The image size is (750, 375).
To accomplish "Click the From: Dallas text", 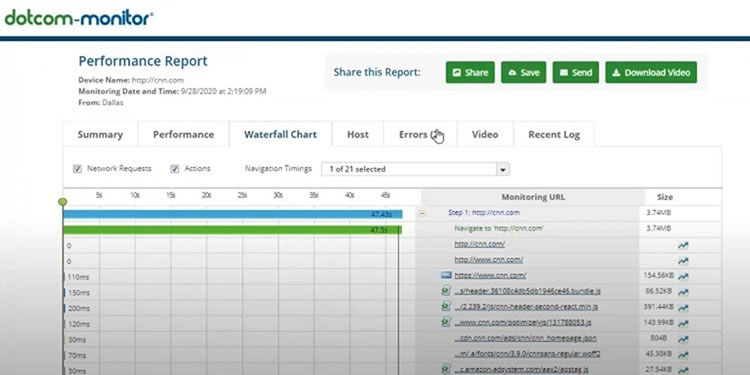I will tap(101, 102).
